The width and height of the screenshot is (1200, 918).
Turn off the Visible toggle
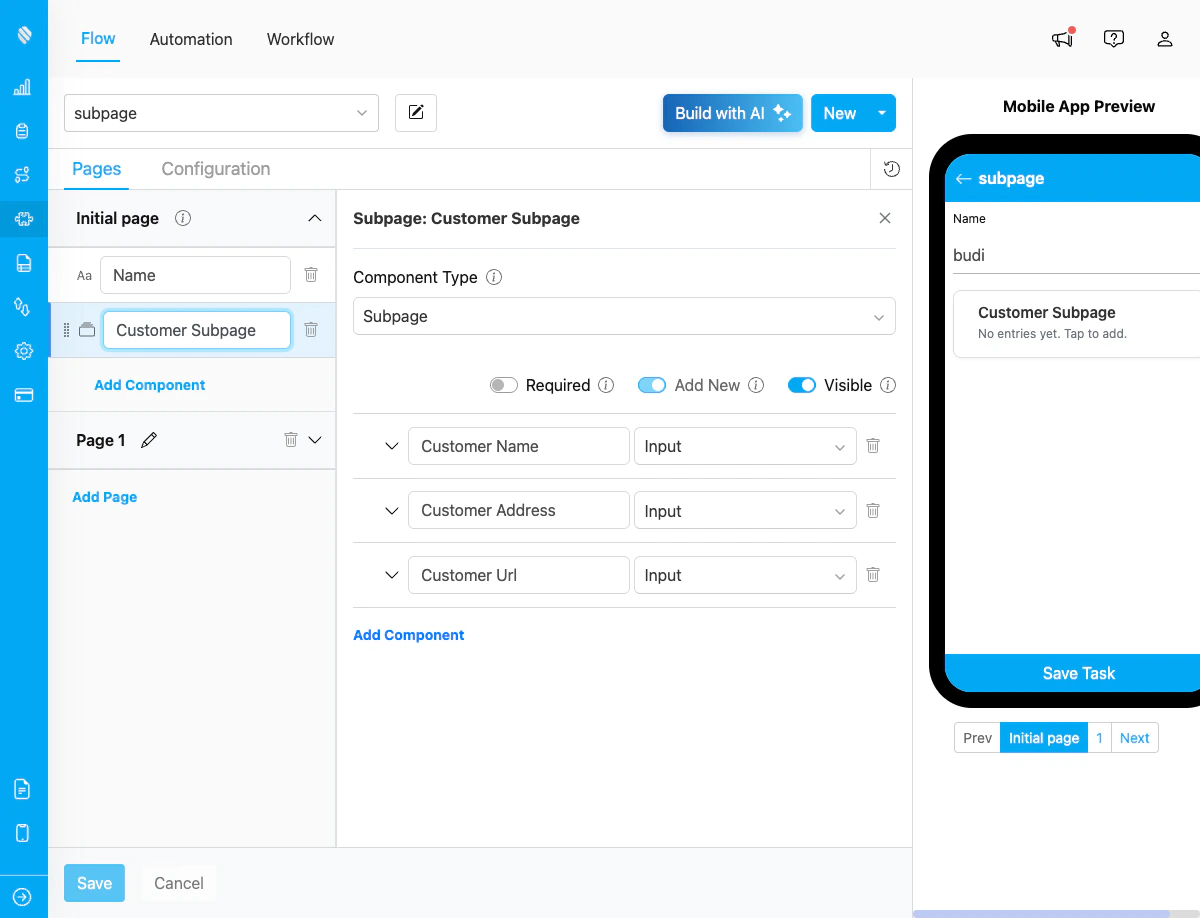[802, 385]
